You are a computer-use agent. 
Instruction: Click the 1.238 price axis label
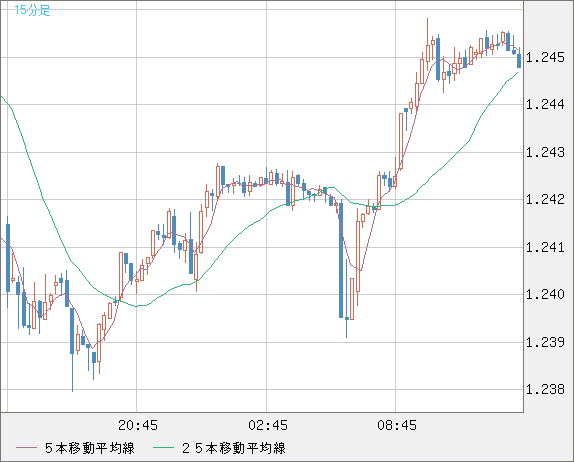click(x=545, y=389)
